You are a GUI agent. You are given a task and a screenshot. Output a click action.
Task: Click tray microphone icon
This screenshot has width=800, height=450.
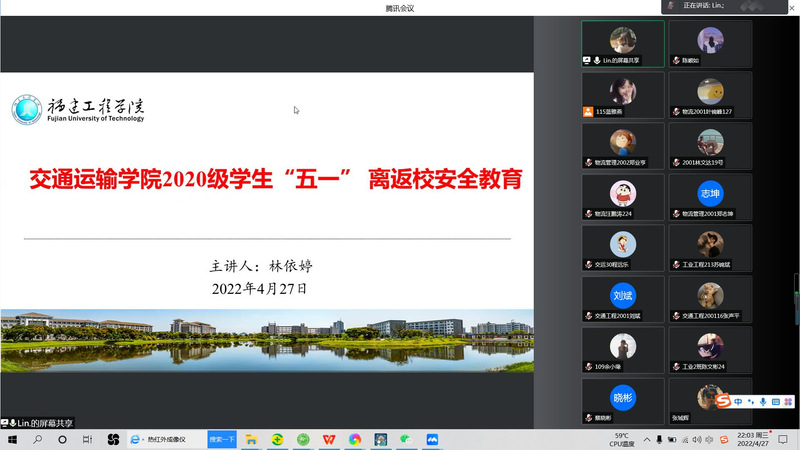tap(659, 439)
